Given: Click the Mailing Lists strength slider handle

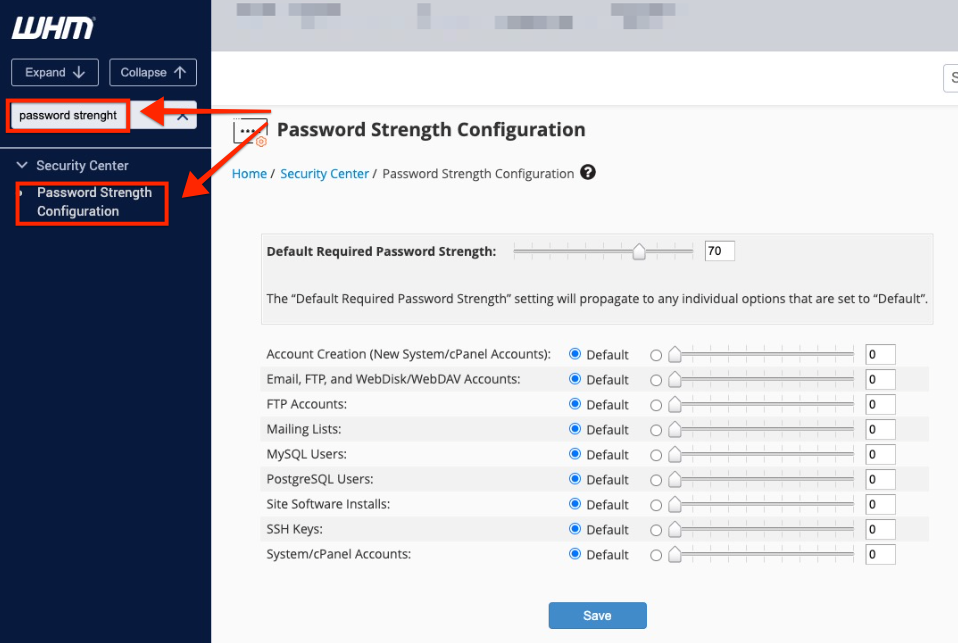Looking at the screenshot, I should point(675,430).
